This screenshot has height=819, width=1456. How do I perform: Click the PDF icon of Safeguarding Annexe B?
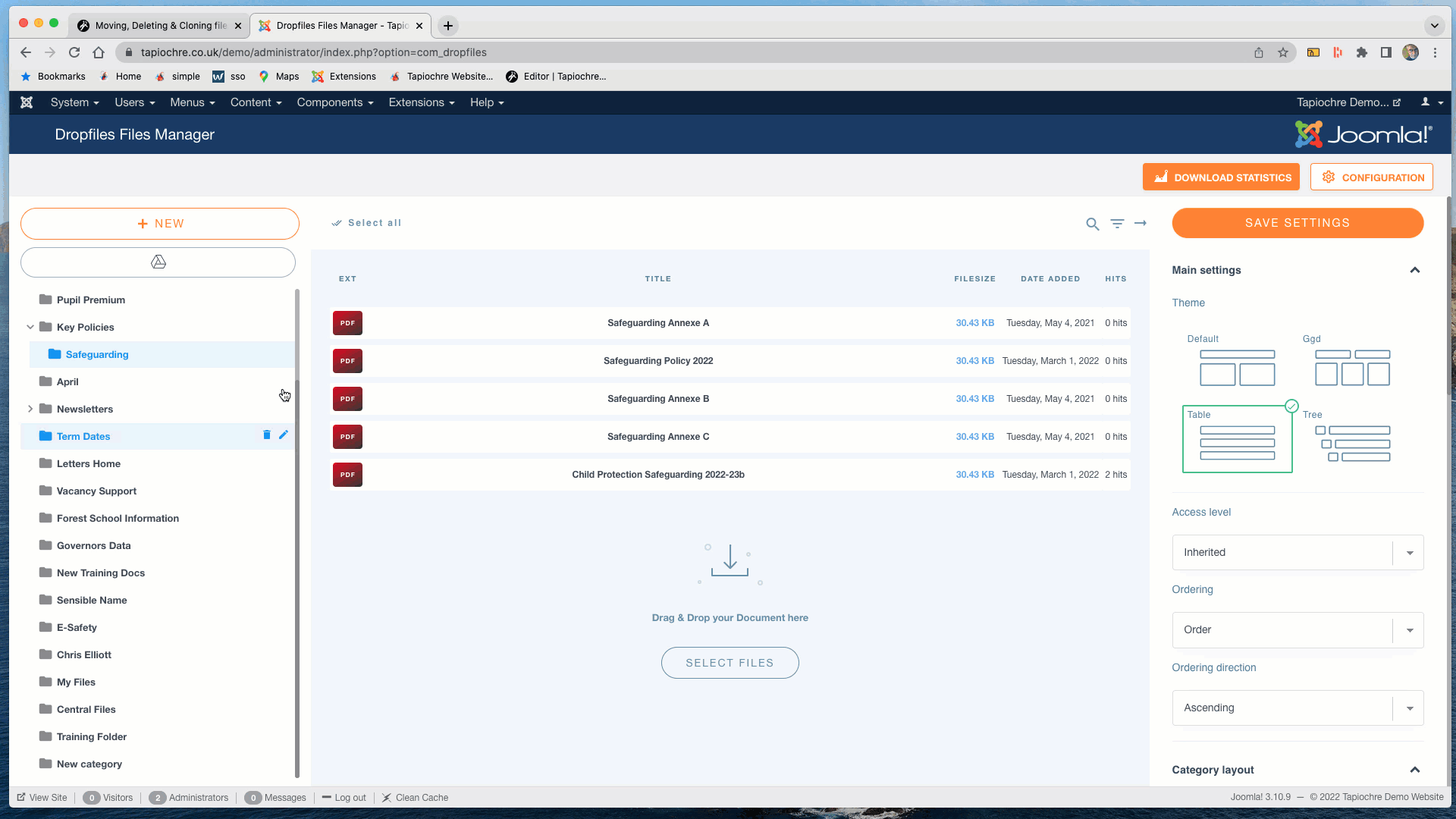(x=347, y=399)
